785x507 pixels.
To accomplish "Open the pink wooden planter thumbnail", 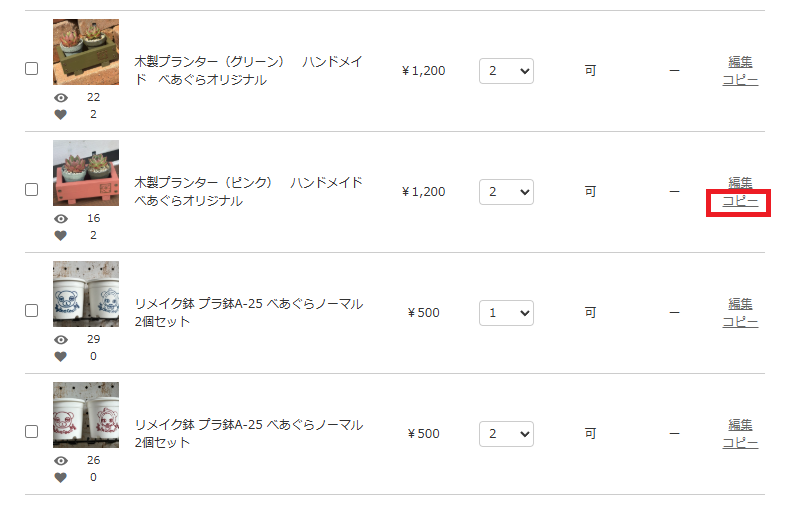I will point(86,173).
